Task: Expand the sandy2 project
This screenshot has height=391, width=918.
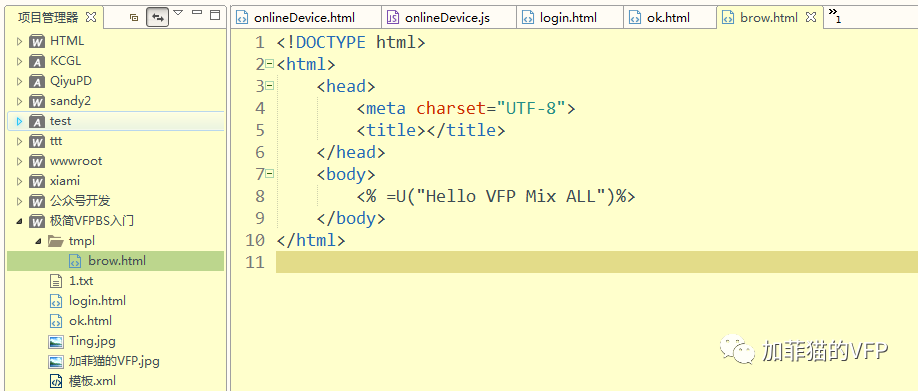Action: 19,101
